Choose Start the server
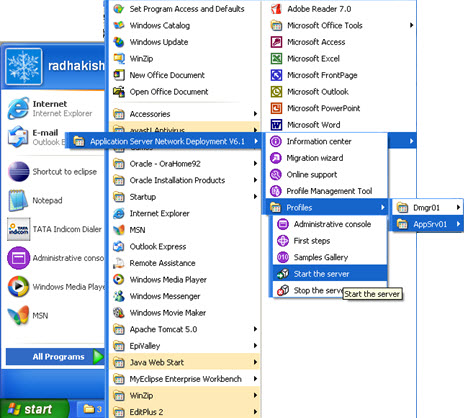The image size is (464, 418). pos(330,274)
